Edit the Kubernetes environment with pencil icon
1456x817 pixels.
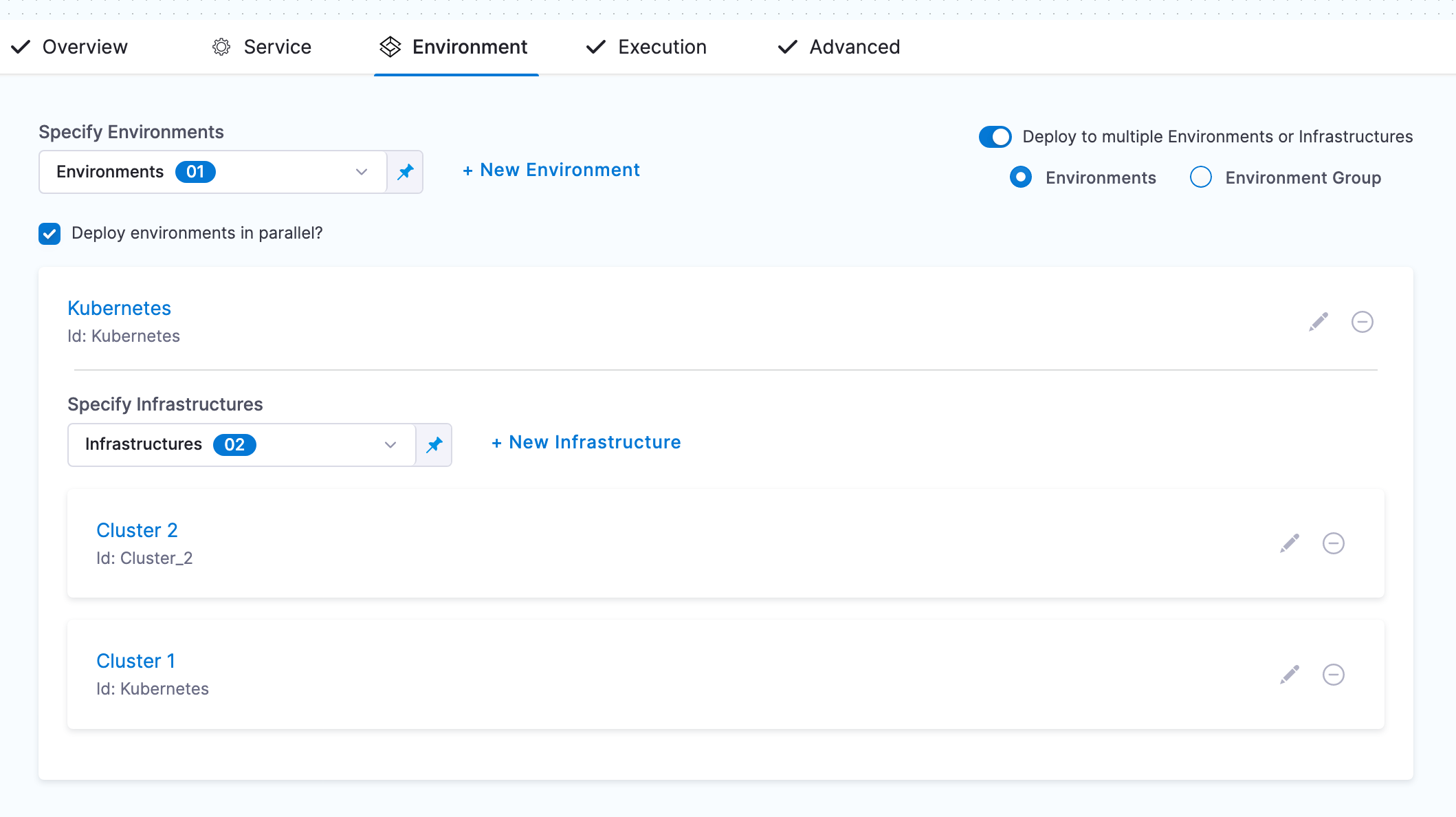[1319, 322]
